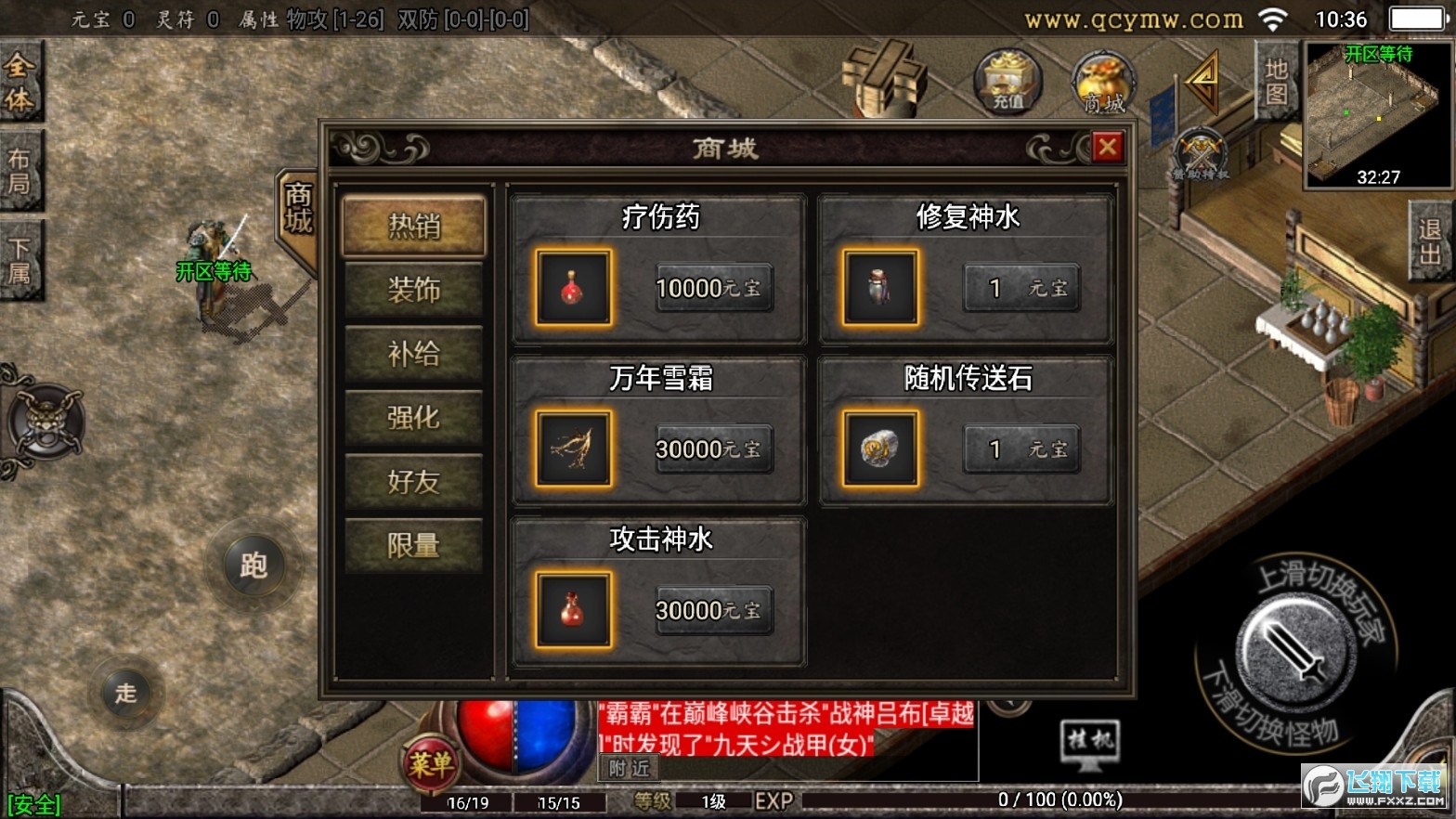The width and height of the screenshot is (1456, 819).
Task: Select the 修复神水 bottle item icon
Action: coord(880,288)
